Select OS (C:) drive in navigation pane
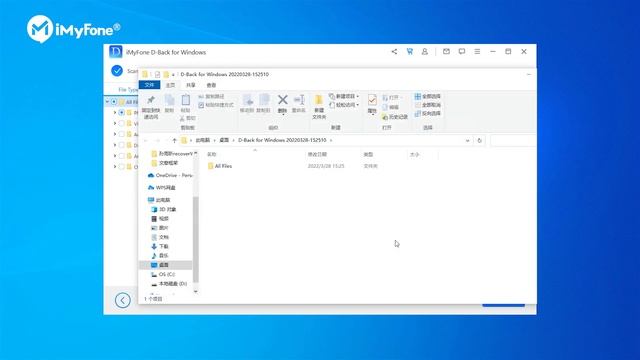Viewport: 640px width, 360px height. click(x=163, y=274)
